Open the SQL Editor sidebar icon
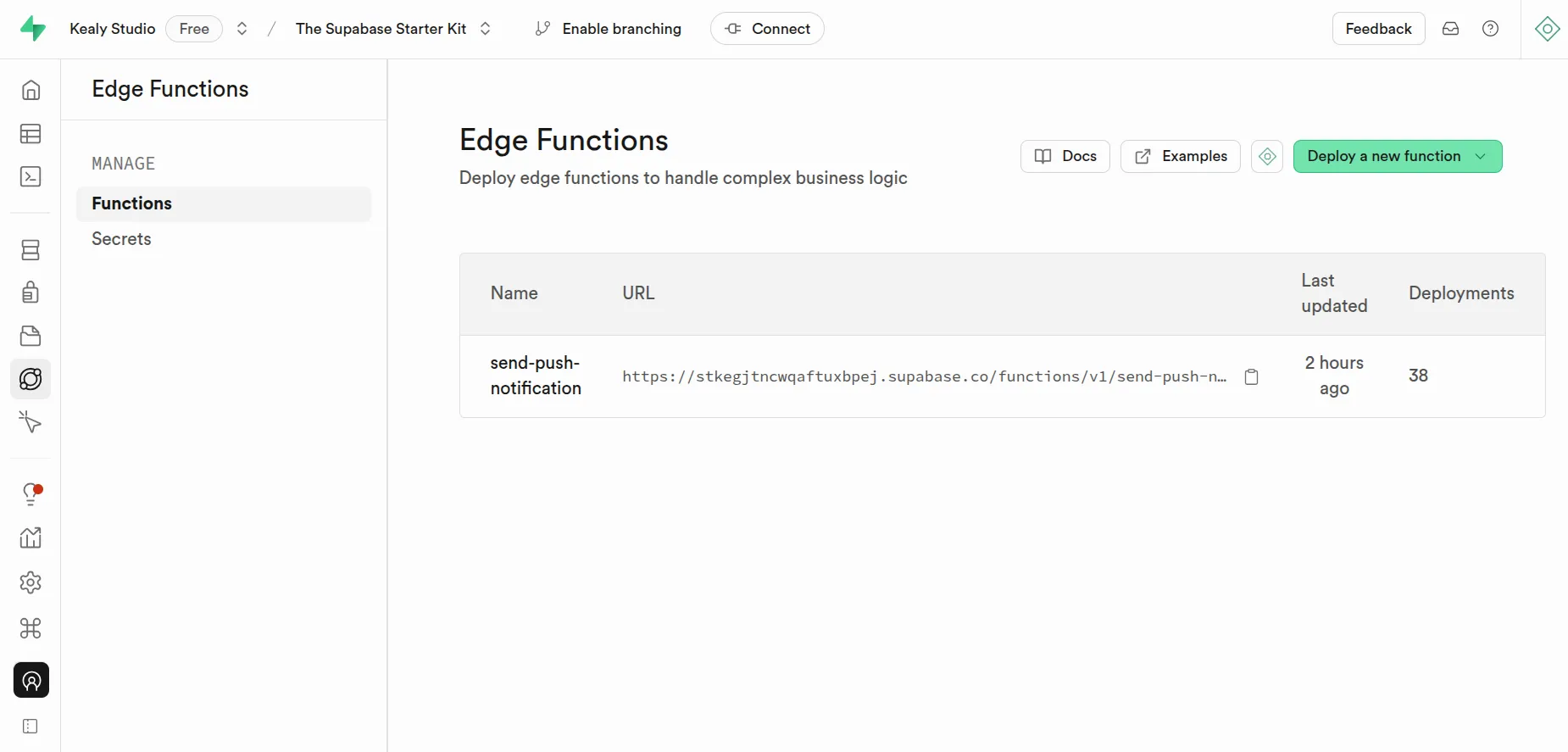Image resolution: width=1568 pixels, height=752 pixels. coord(31,176)
